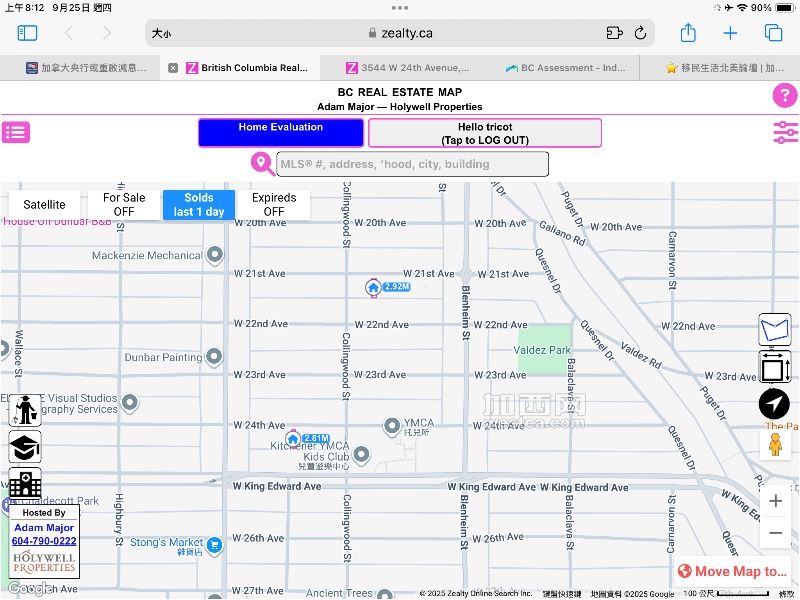Open Safari sidebar panel
Screen dimensions: 800x600
click(27, 33)
